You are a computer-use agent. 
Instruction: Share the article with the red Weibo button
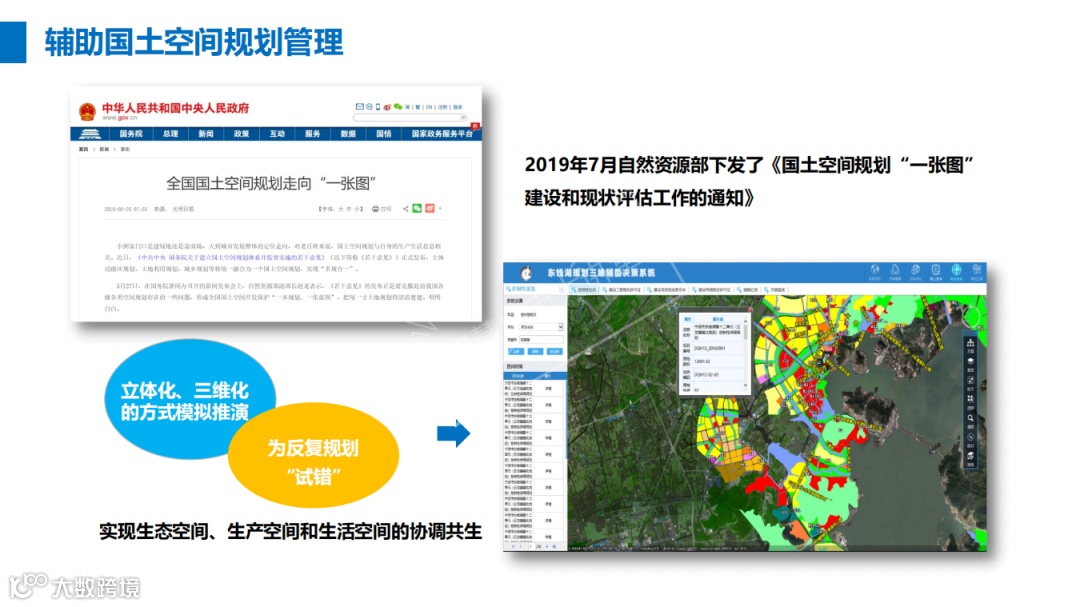[430, 208]
